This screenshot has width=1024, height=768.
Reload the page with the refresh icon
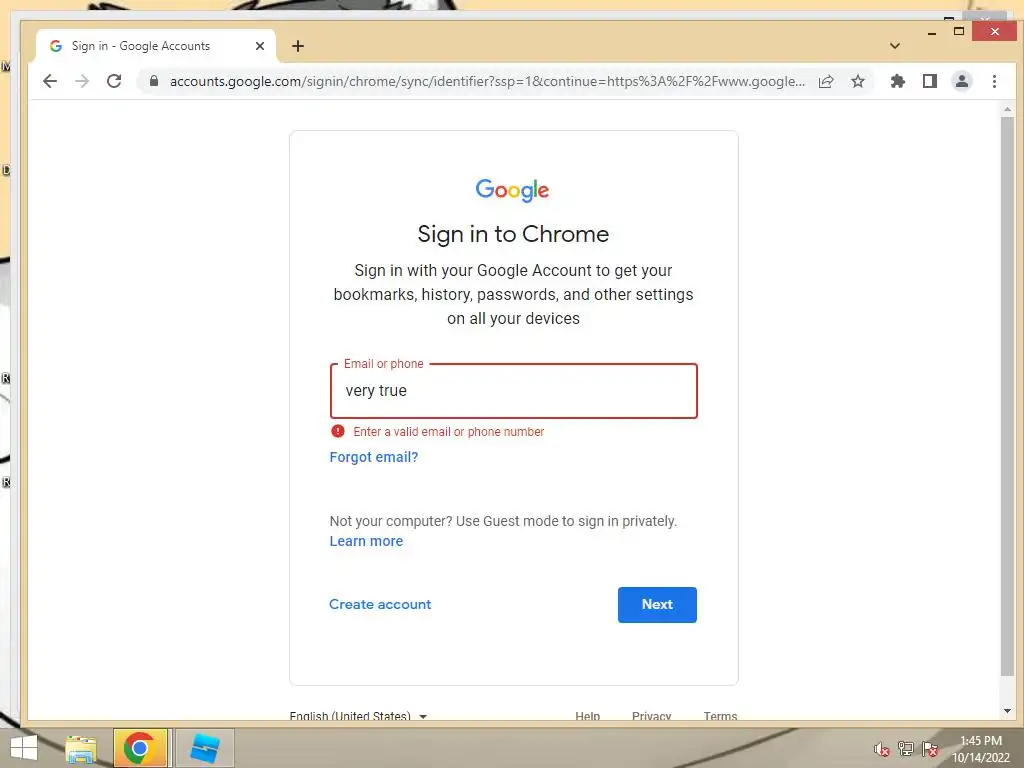[114, 81]
